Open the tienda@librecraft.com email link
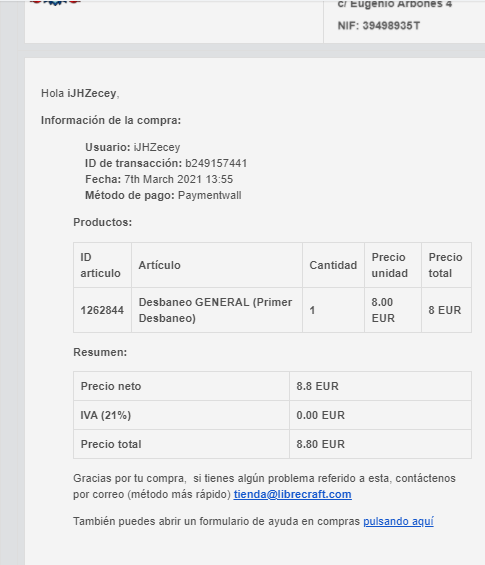Viewport: 485px width, 565px height. tap(292, 494)
